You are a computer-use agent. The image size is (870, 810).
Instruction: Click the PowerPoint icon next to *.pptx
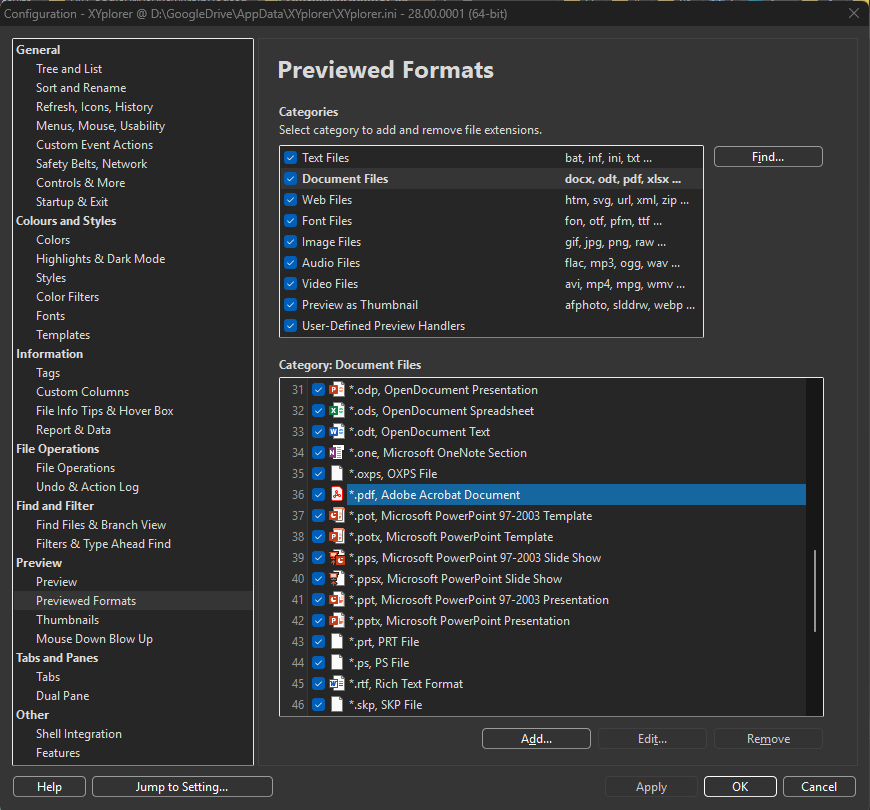[x=337, y=621]
